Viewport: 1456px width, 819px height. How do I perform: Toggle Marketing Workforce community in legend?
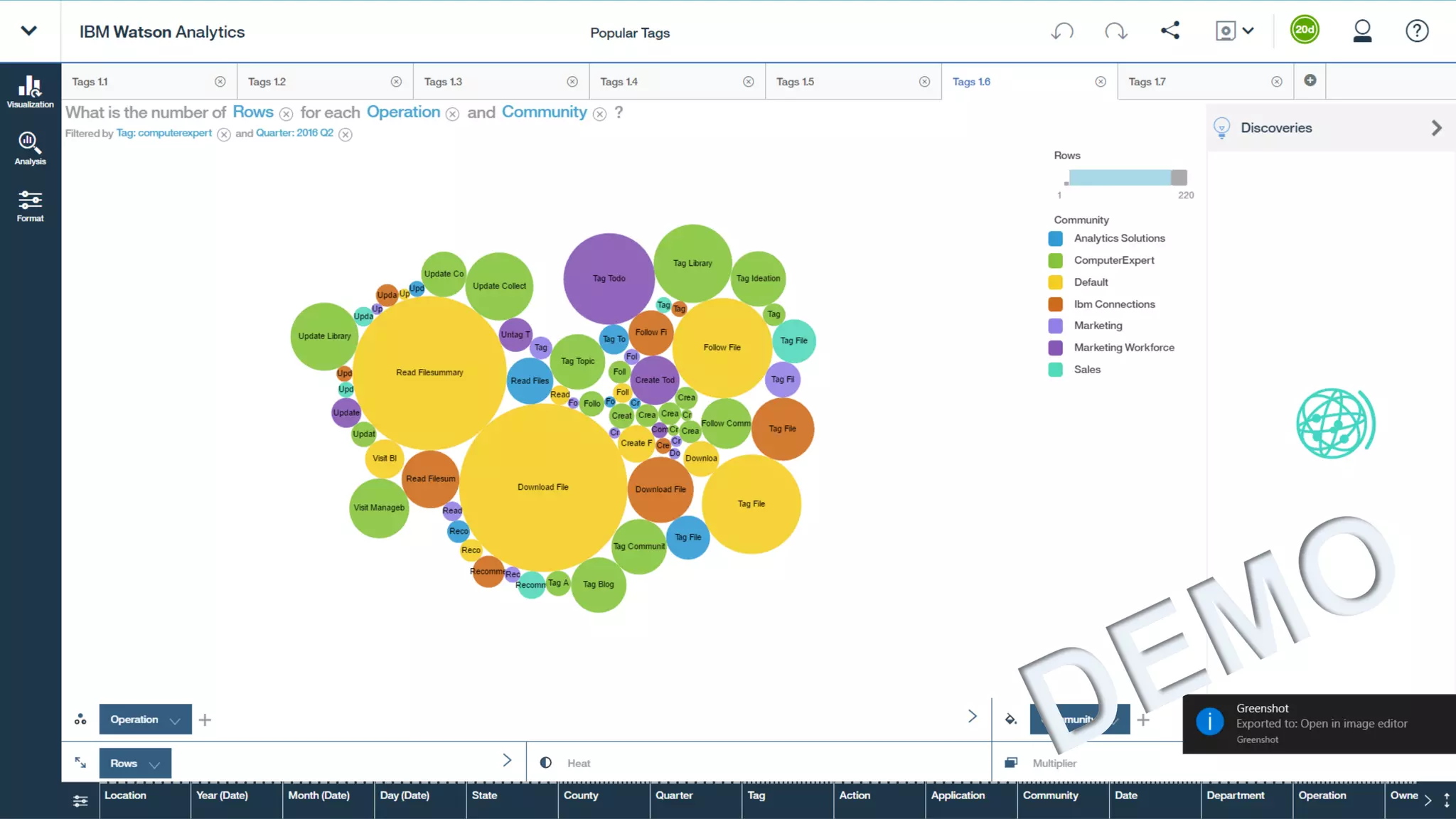pyautogui.click(x=1123, y=348)
